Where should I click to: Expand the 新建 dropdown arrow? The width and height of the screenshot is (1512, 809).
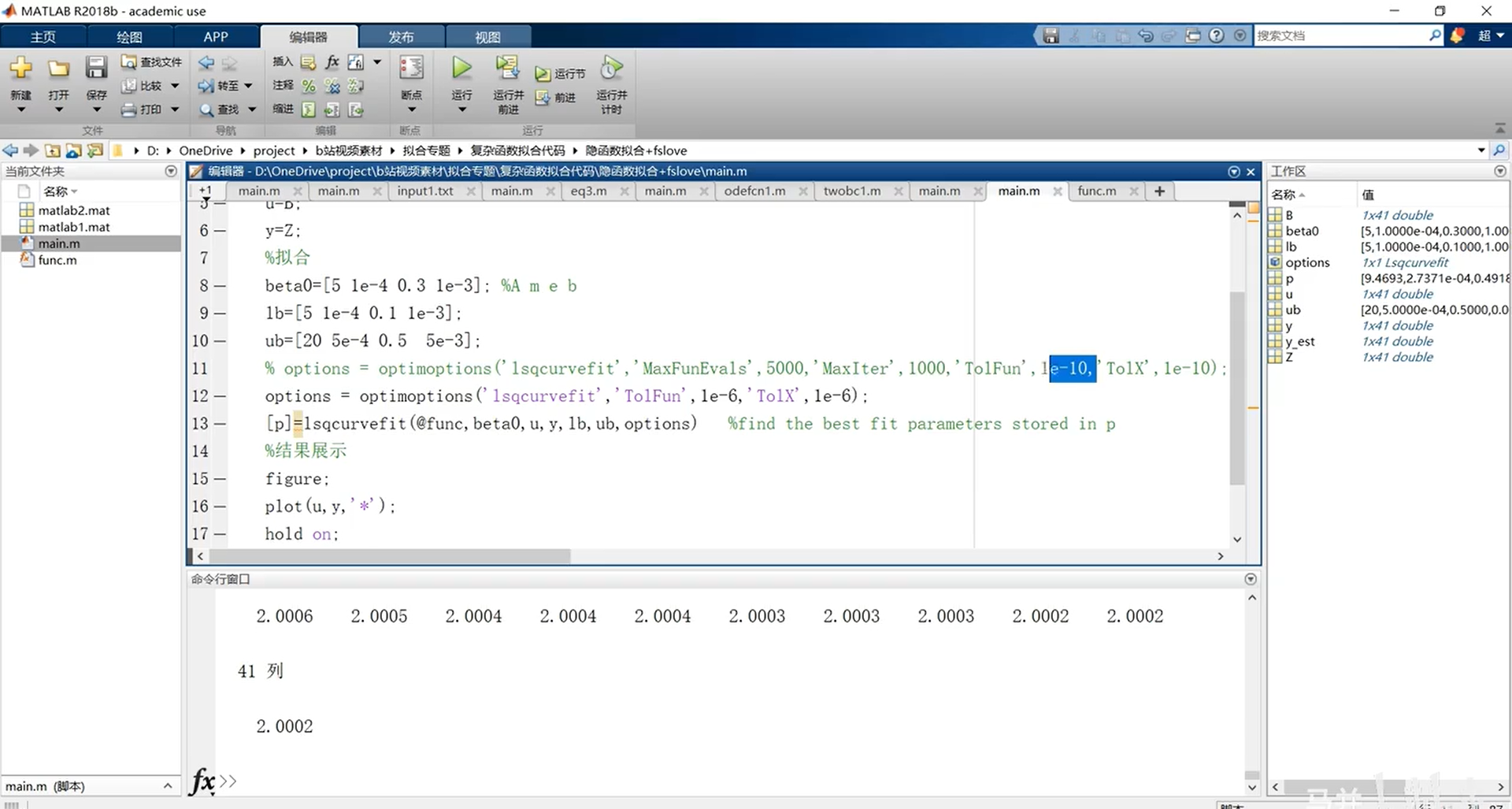[21, 109]
